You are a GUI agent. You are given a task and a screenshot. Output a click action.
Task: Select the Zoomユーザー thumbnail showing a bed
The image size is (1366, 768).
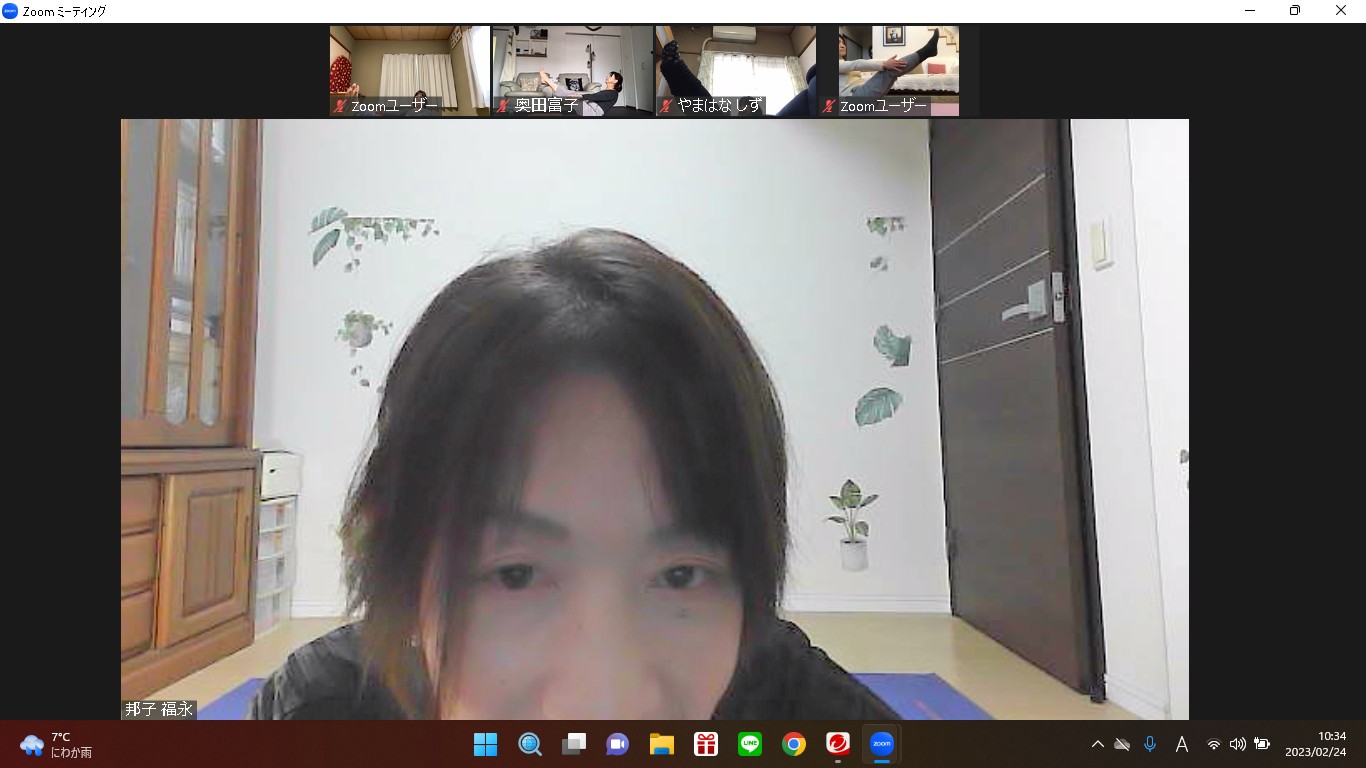899,71
